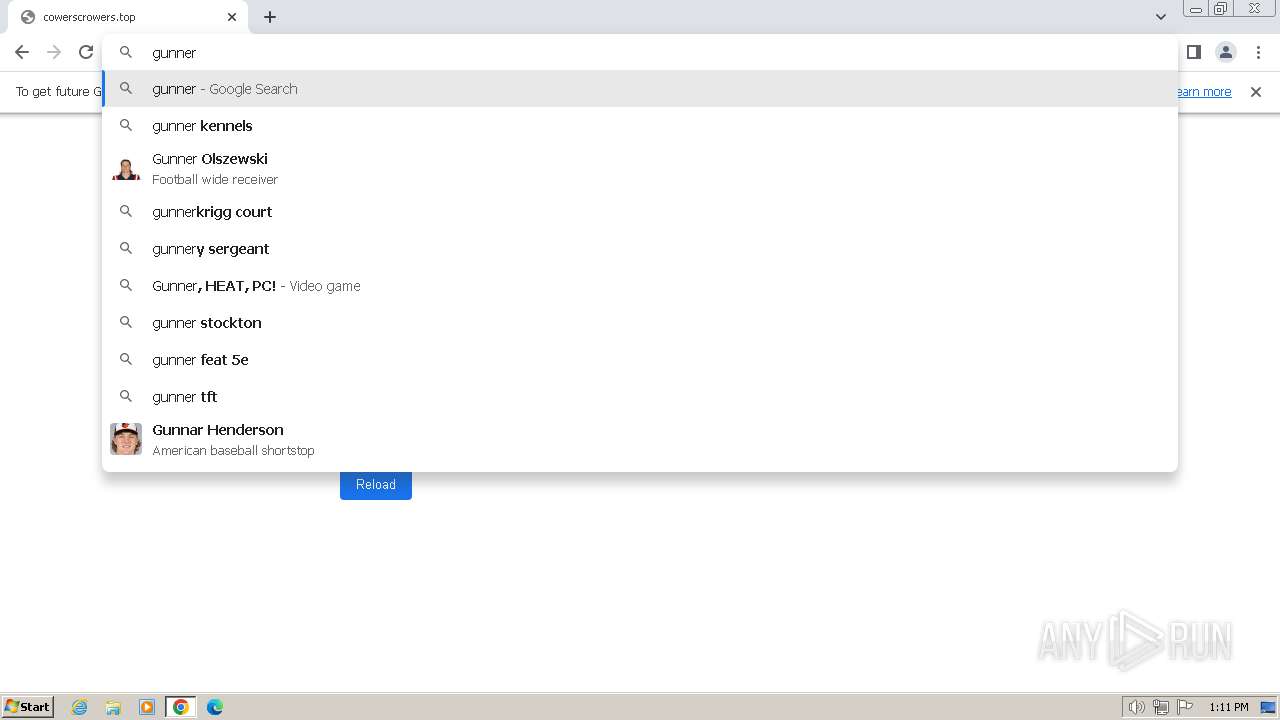Image resolution: width=1280 pixels, height=720 pixels.
Task: Click the browser Forward arrow
Action: [x=54, y=52]
